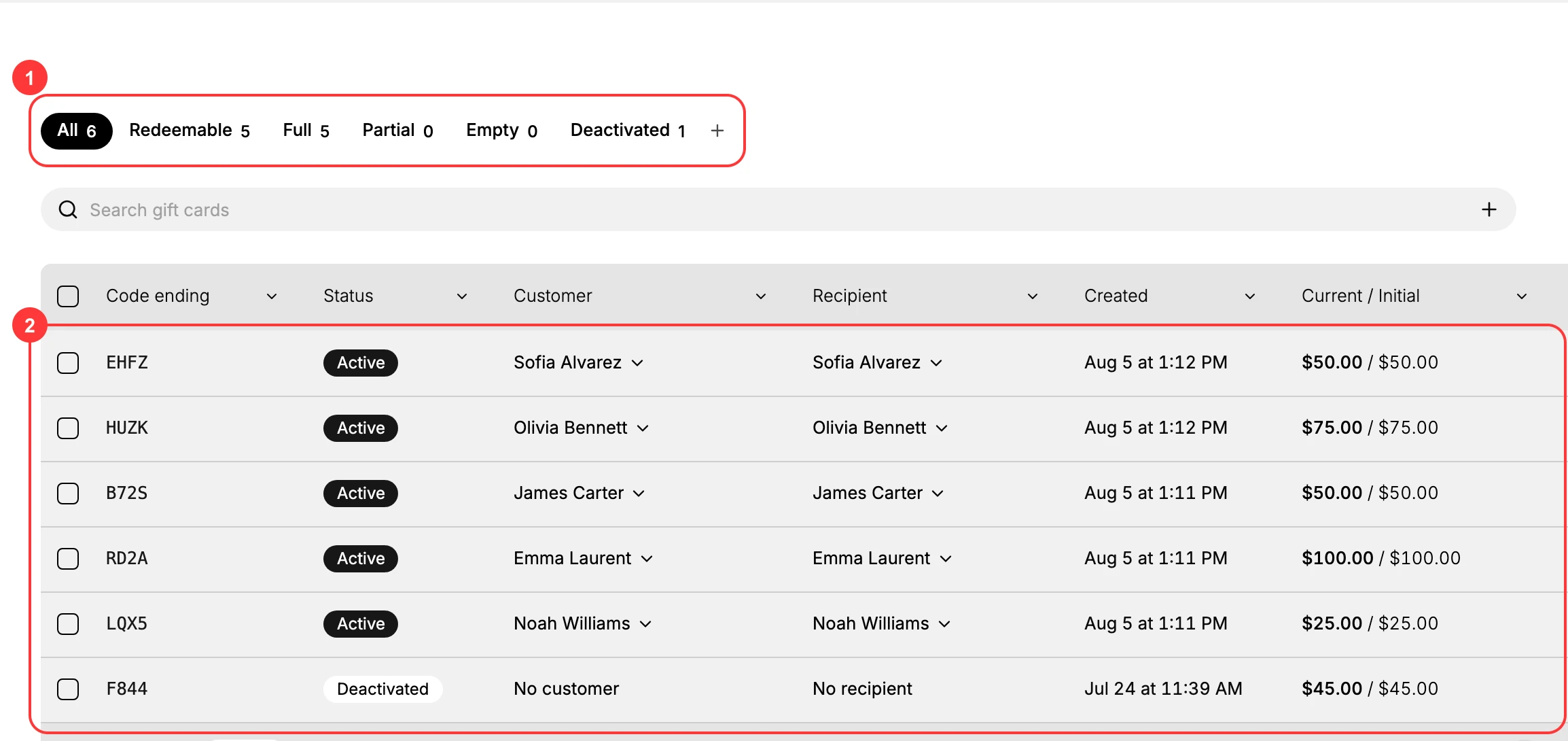Expand the Status column chevron
This screenshot has height=741, width=1568.
click(x=462, y=296)
